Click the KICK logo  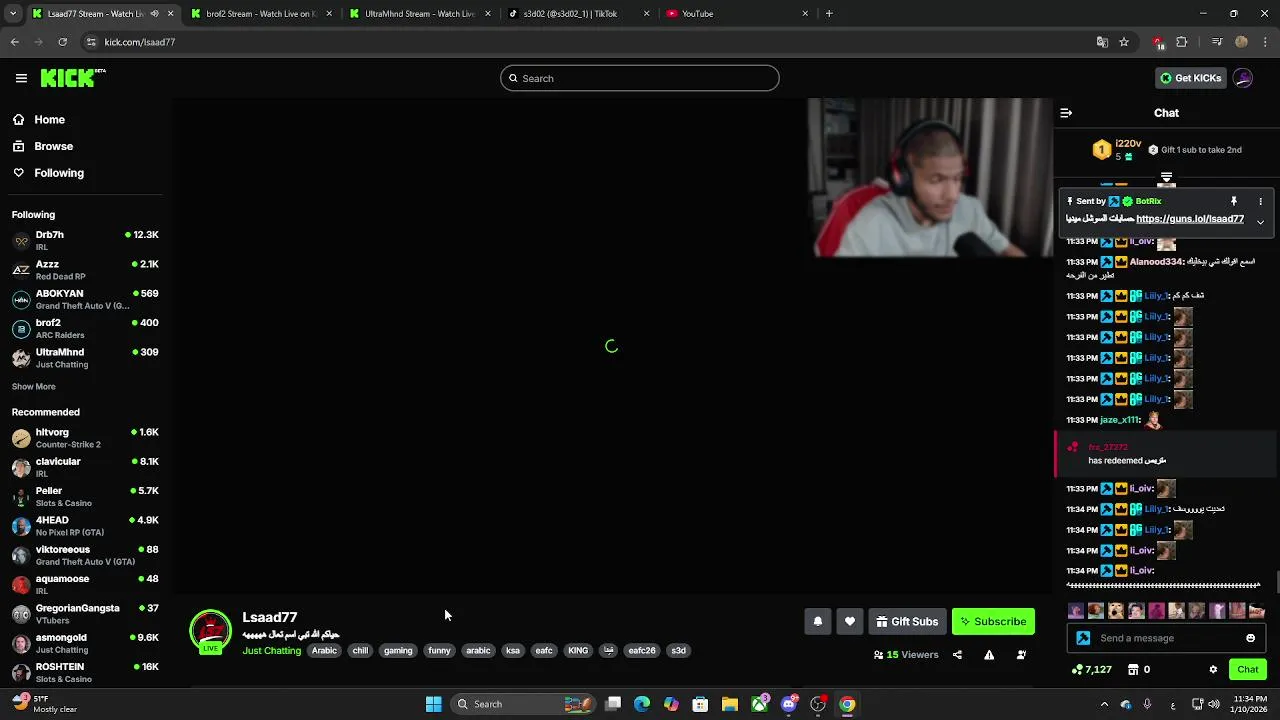click(x=72, y=78)
